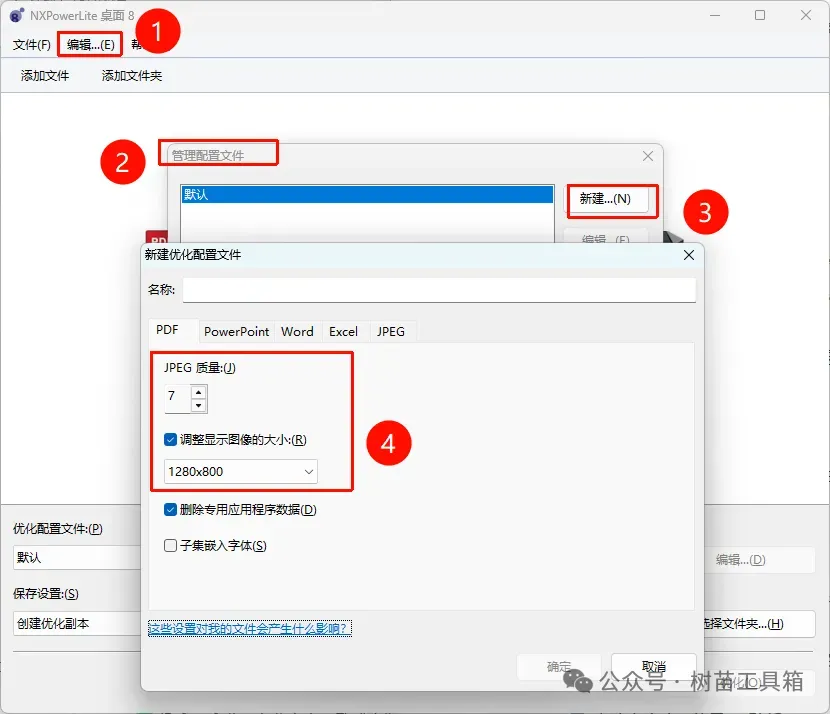This screenshot has width=830, height=714.
Task: Close the NXPowerLite main window
Action: (806, 15)
